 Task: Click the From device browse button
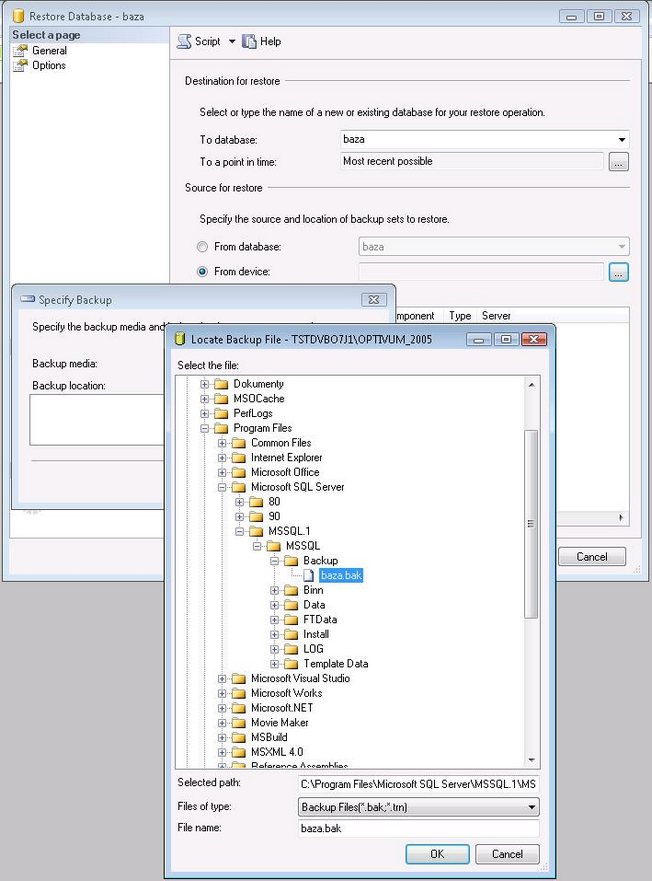pyautogui.click(x=618, y=273)
